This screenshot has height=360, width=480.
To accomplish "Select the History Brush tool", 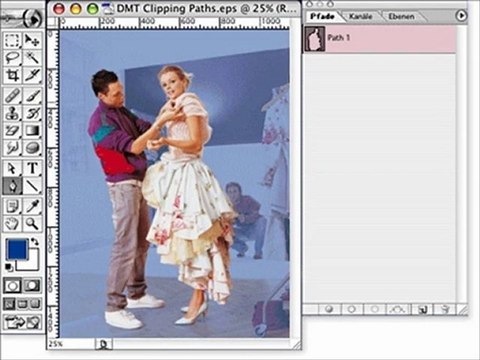I will [32, 114].
